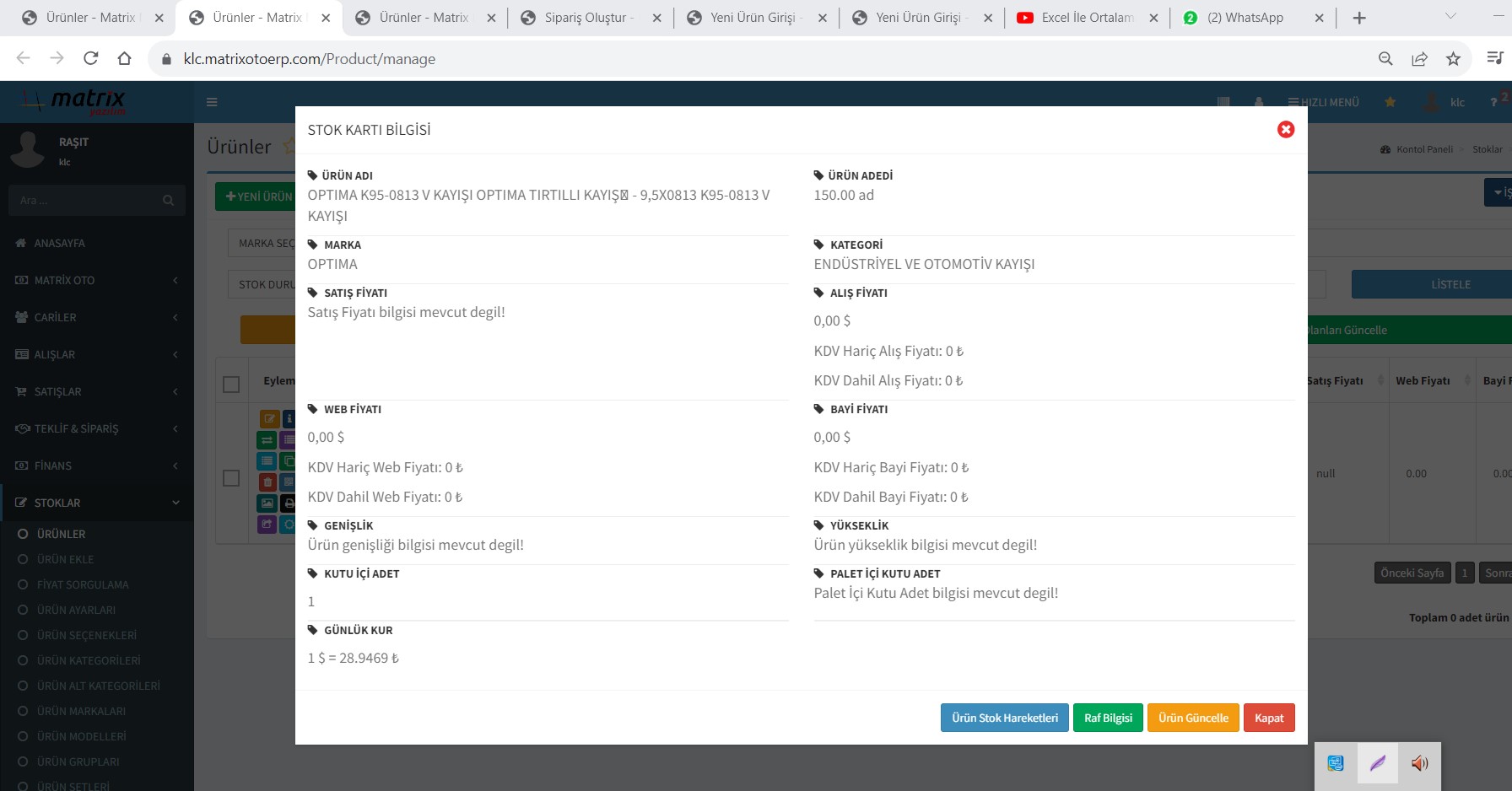Tick the product row checkbox

coord(231,478)
